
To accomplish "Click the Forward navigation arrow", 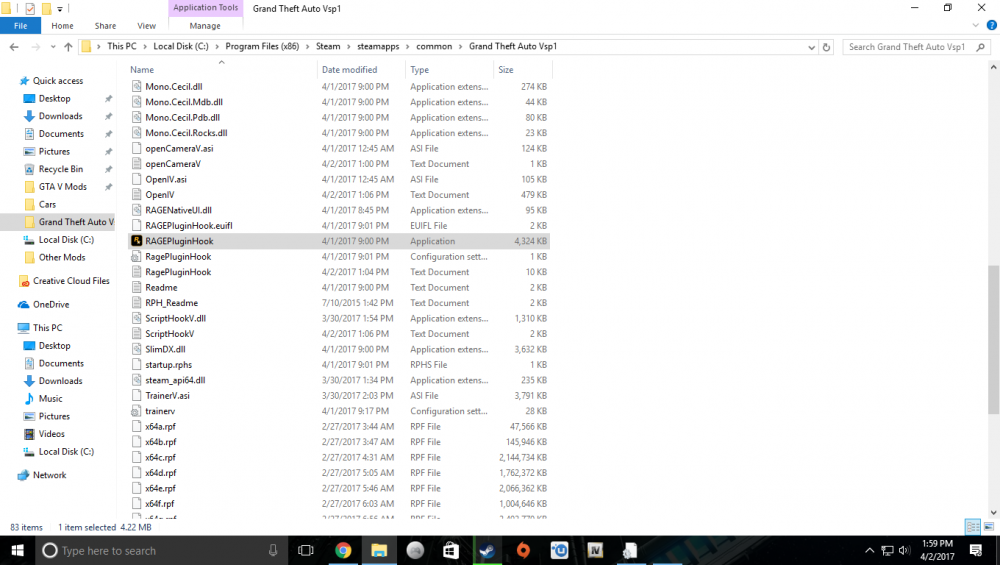I will [36, 47].
